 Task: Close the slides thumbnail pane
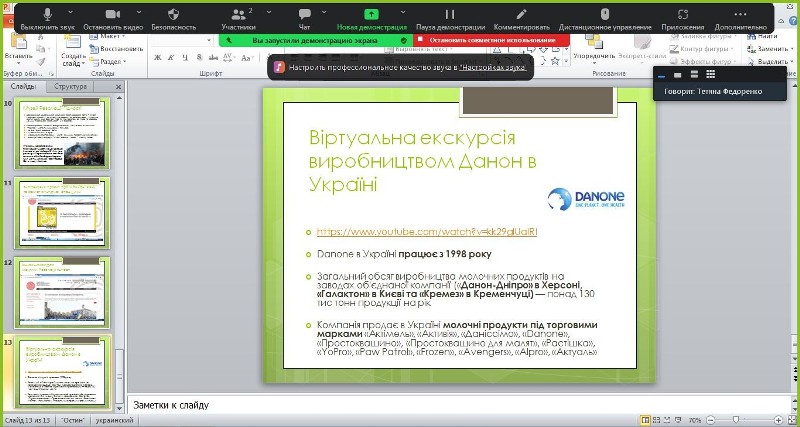[x=118, y=87]
